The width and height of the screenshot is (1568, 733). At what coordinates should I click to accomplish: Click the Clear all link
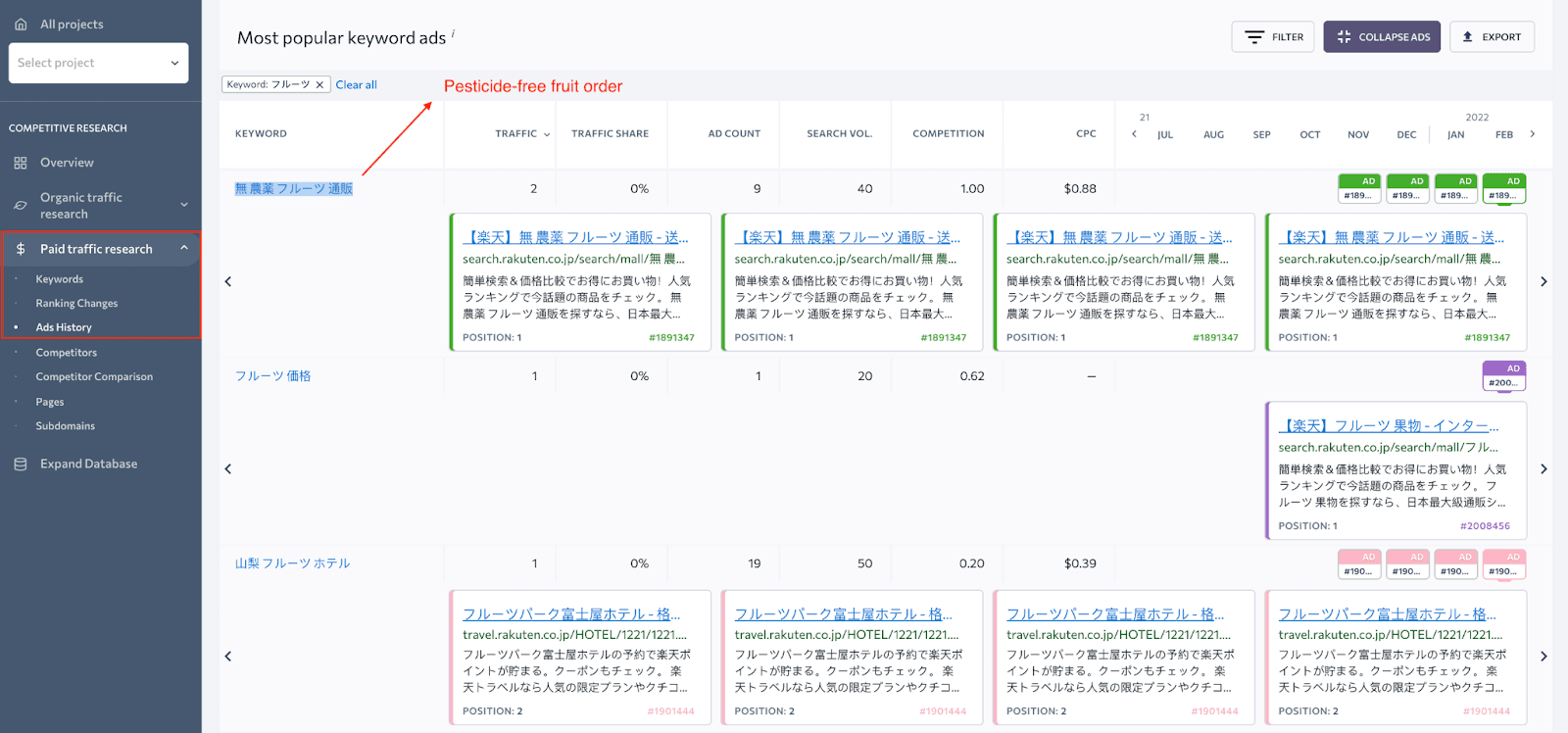(356, 85)
